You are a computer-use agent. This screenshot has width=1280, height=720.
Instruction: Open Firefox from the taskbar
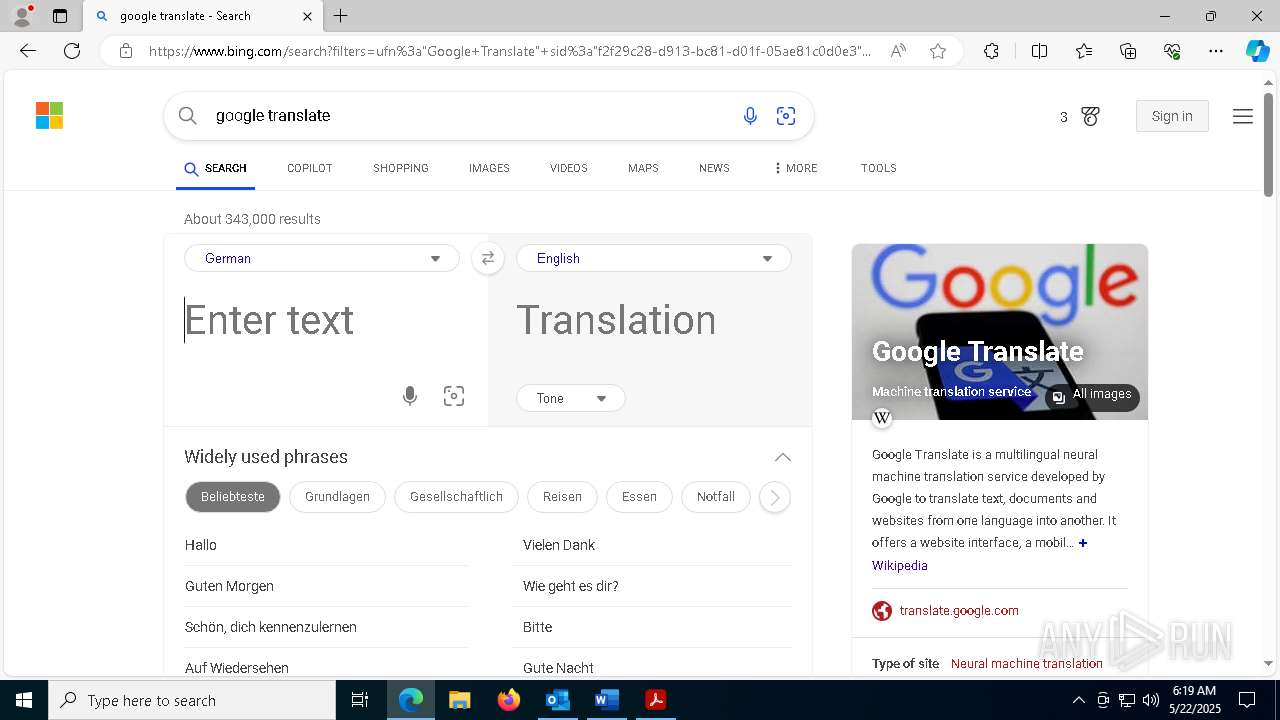509,700
